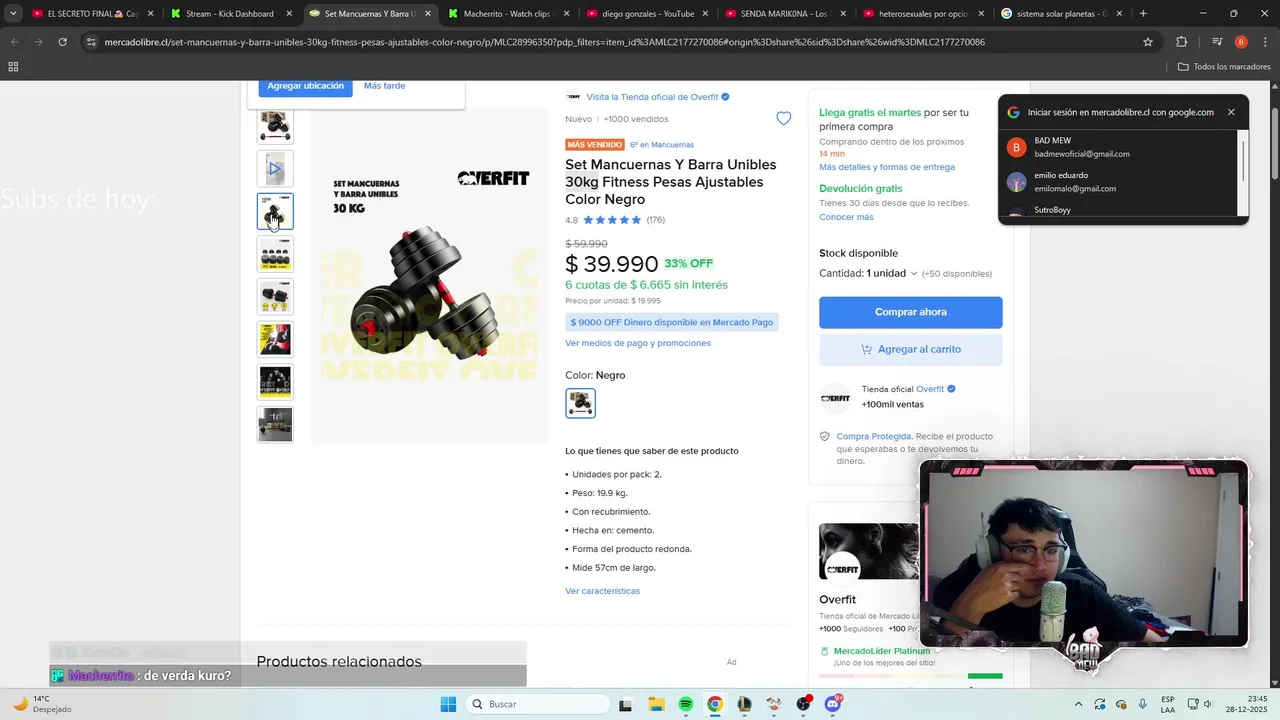This screenshot has width=1280, height=720.
Task: Reload the page in Chrome
Action: pyautogui.click(x=62, y=42)
